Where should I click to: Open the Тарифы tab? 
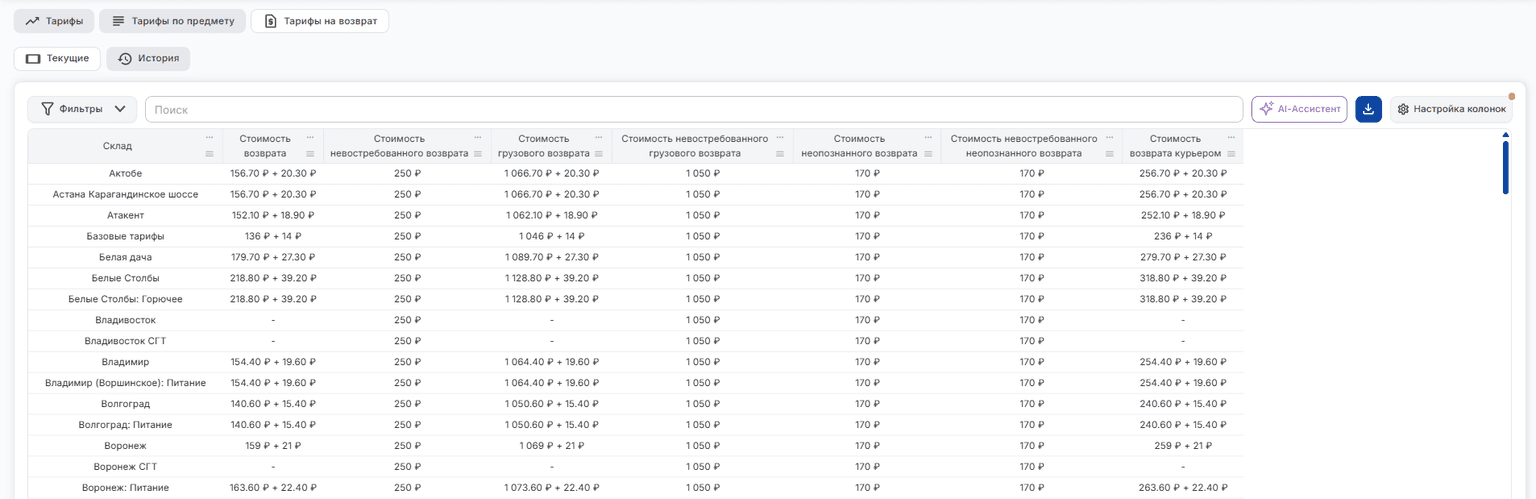point(54,21)
